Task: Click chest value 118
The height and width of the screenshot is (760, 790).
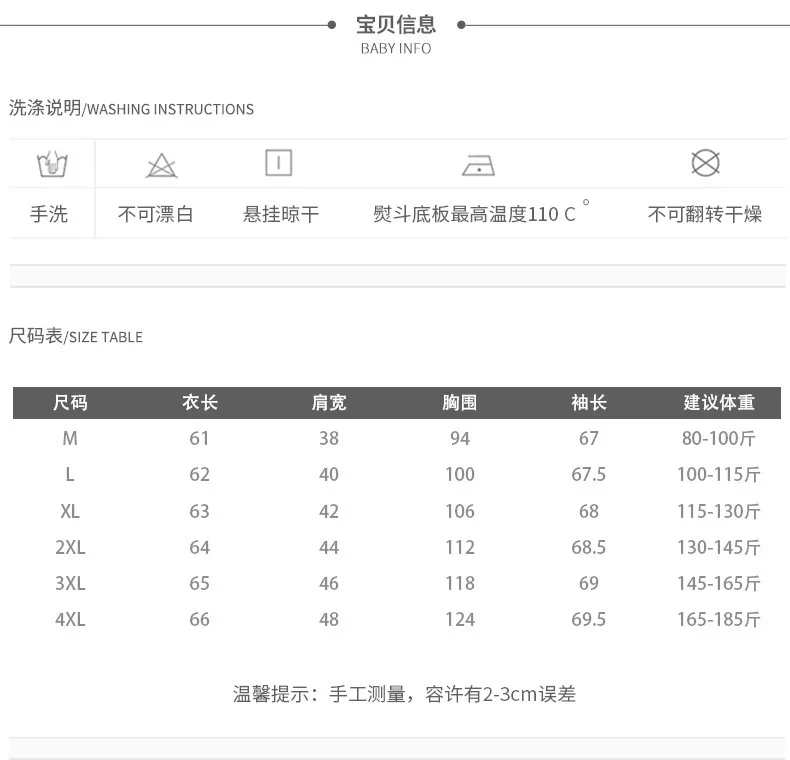Action: (460, 583)
